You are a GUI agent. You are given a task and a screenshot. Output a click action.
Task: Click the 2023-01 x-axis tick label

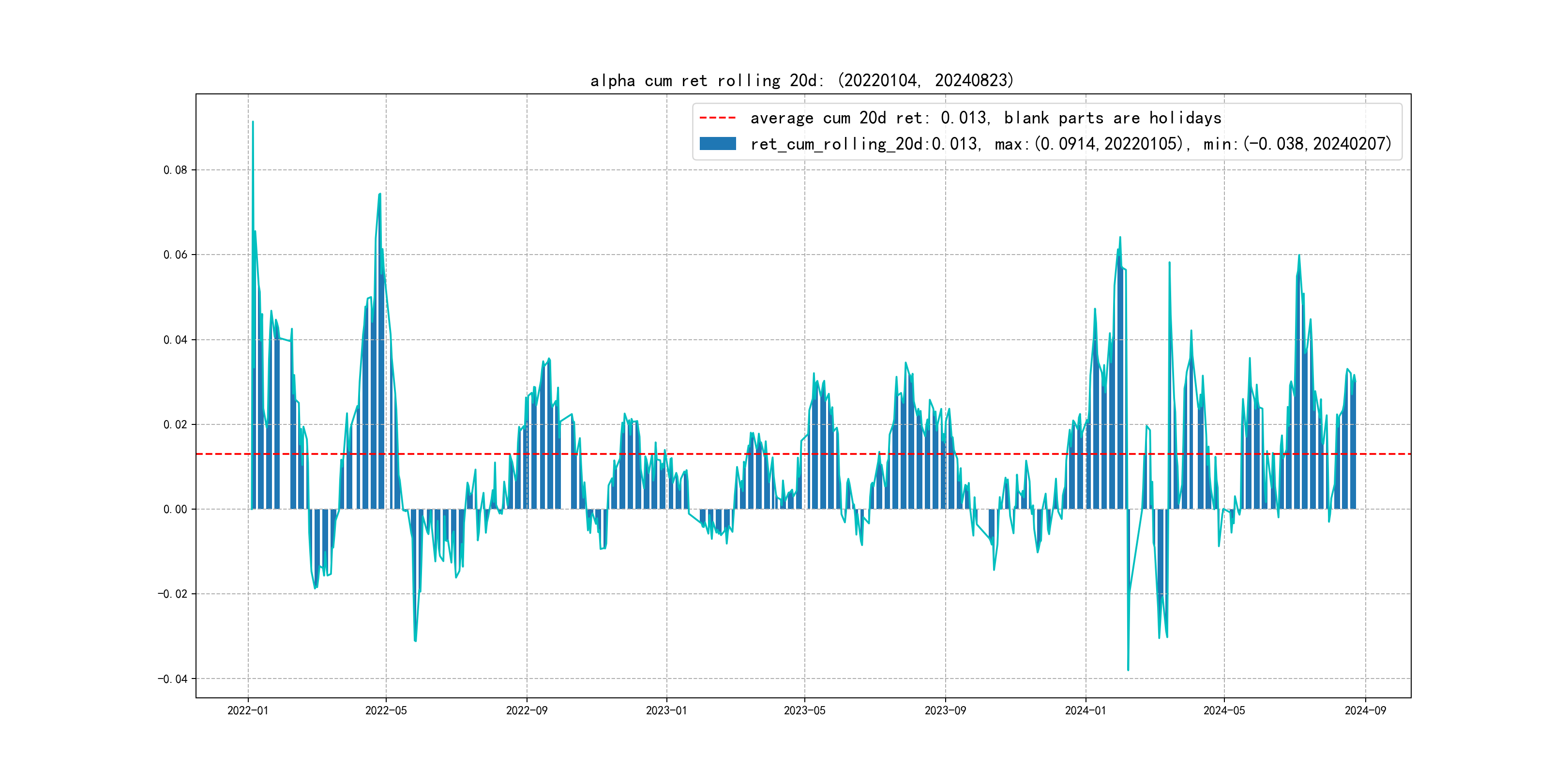[x=666, y=710]
